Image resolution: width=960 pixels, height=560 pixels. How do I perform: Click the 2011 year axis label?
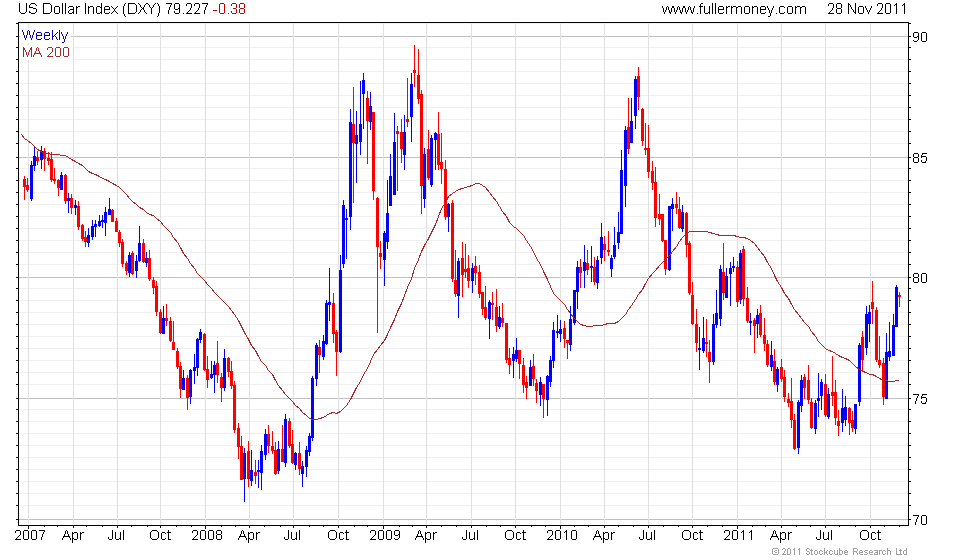738,536
